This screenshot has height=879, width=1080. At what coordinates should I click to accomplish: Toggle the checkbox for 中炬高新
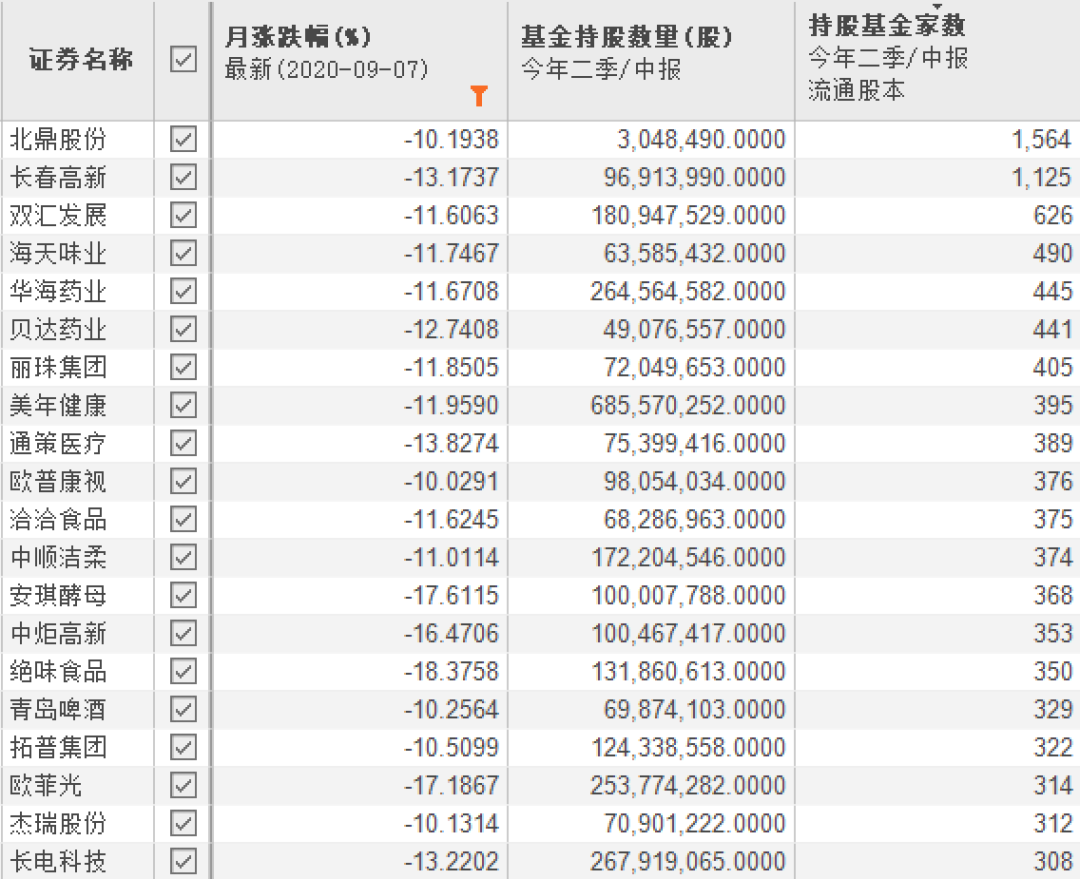click(183, 633)
